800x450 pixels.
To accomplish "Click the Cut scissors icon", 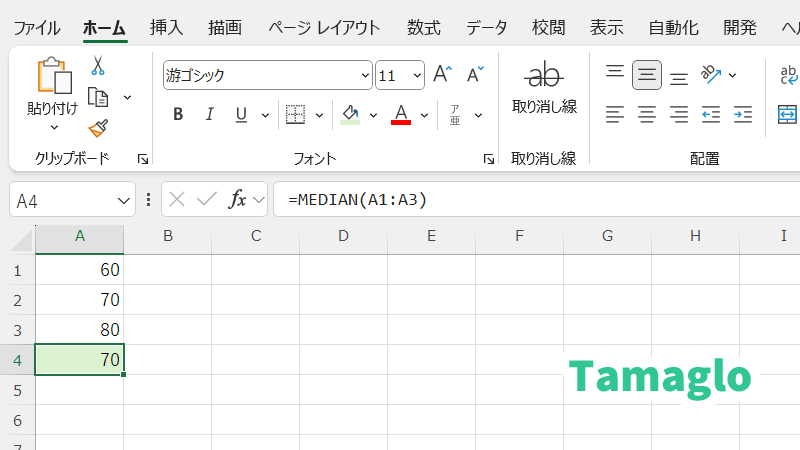I will (98, 66).
